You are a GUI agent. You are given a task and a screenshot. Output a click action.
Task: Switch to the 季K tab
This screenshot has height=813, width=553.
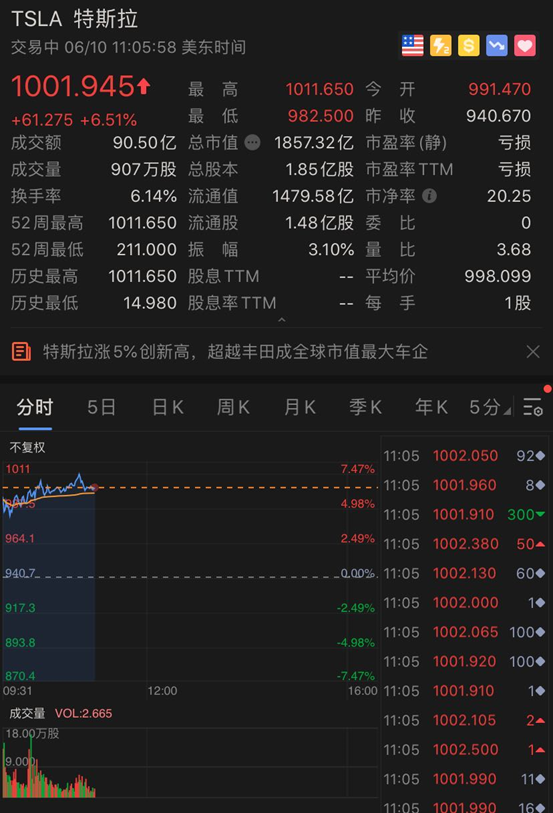pos(365,408)
